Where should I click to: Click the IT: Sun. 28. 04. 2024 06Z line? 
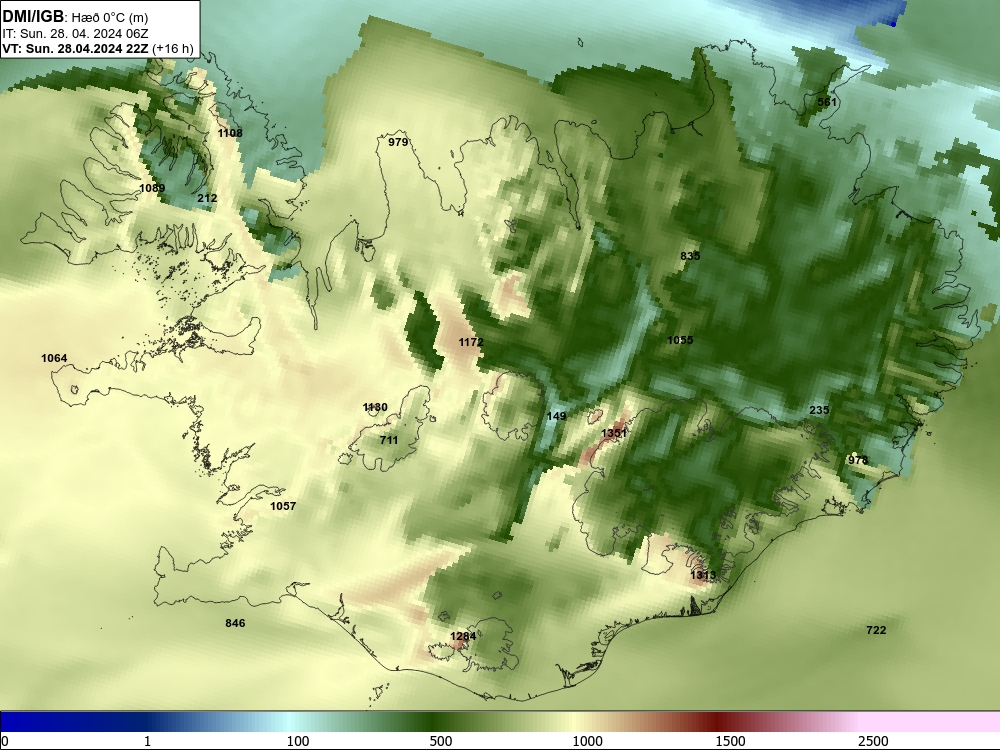click(75, 34)
